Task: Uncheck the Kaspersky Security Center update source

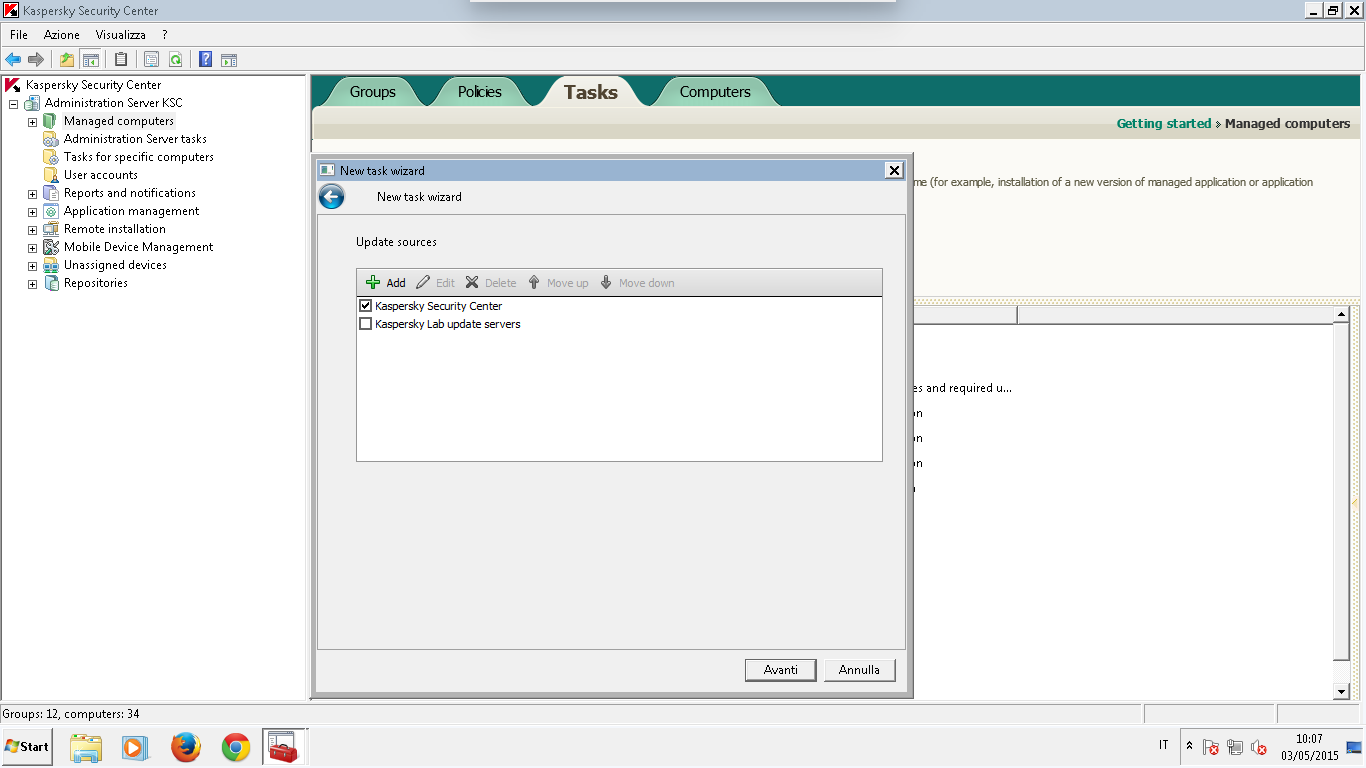Action: coord(366,306)
